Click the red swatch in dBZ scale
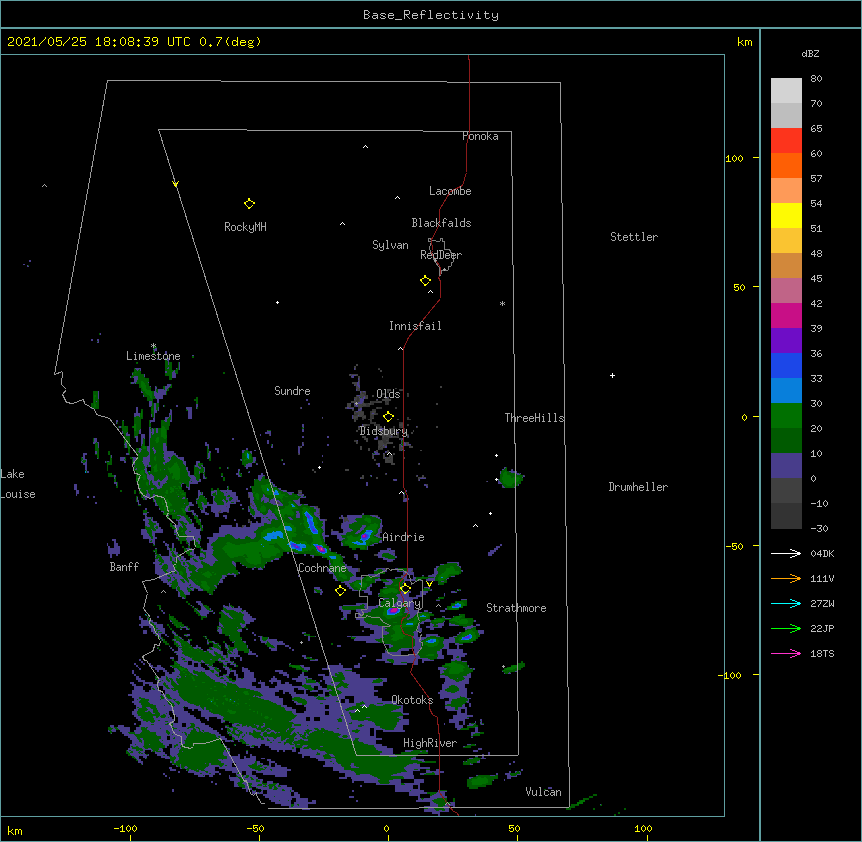 coord(786,141)
